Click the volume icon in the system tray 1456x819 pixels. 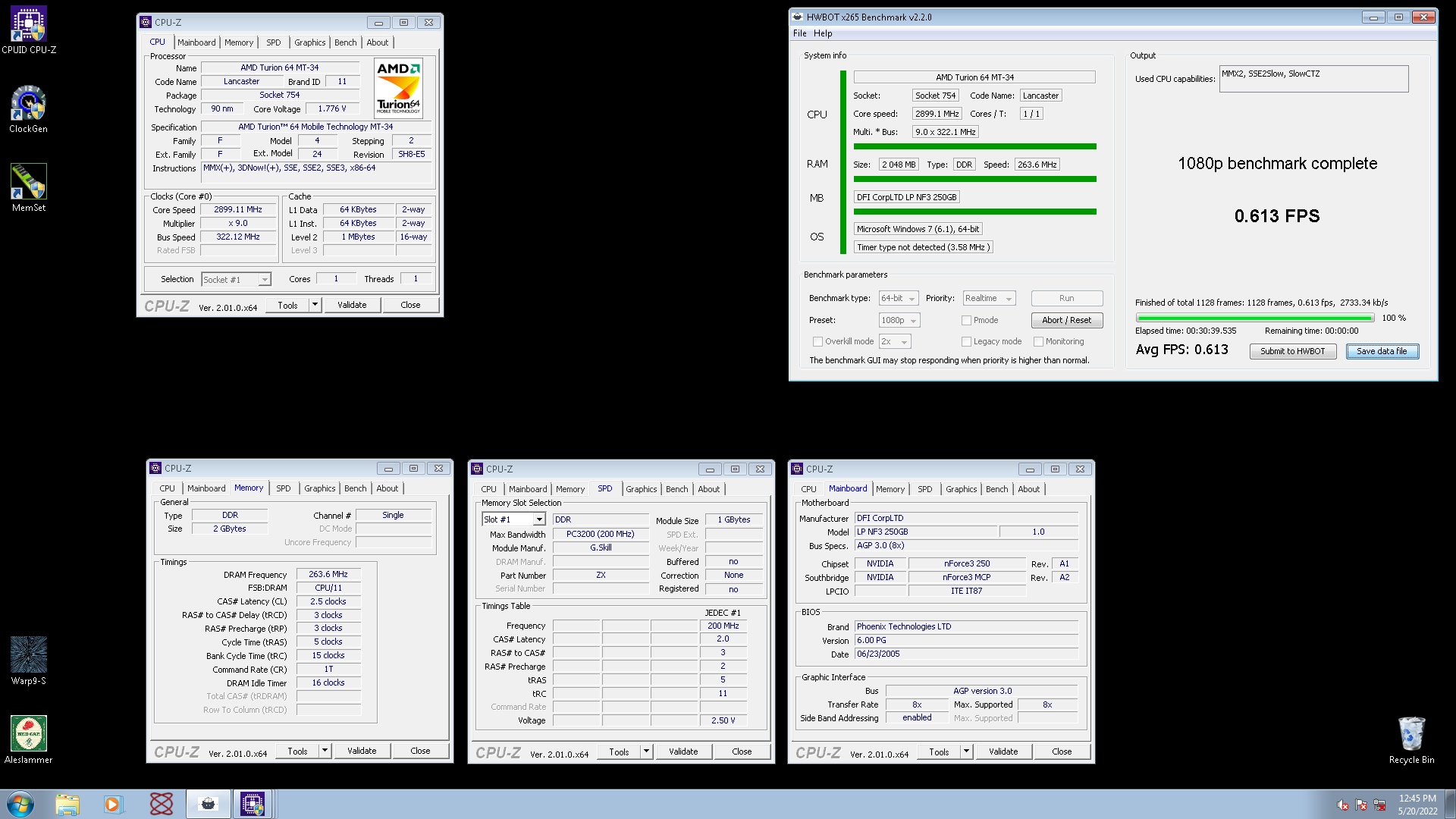[1343, 805]
